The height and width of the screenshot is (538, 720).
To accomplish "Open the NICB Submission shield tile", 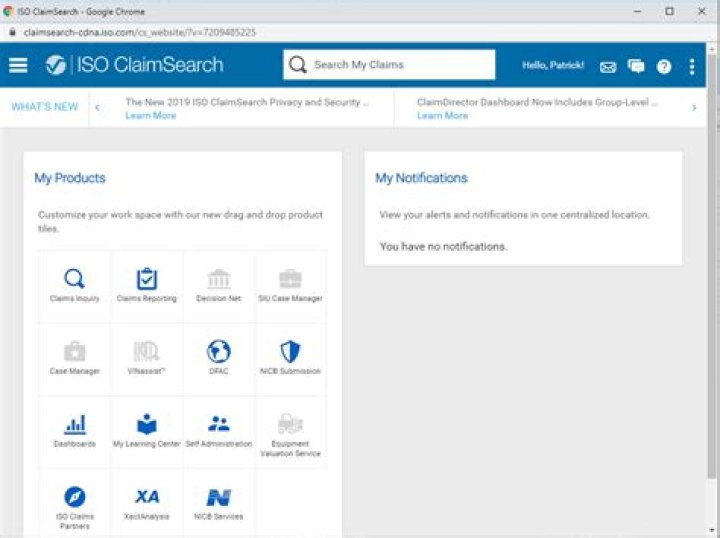I will point(290,359).
